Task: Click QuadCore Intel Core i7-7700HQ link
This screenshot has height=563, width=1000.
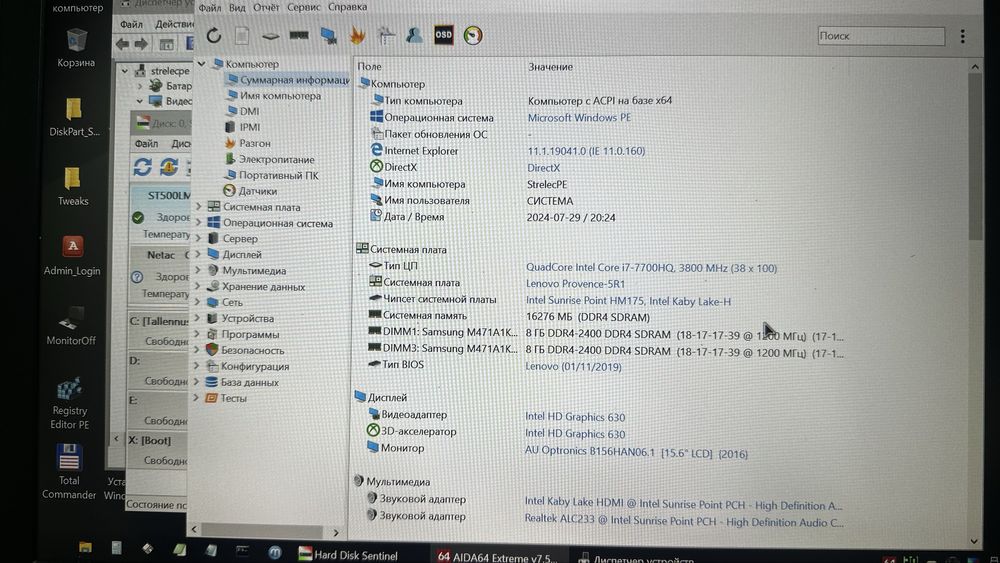Action: pos(651,268)
